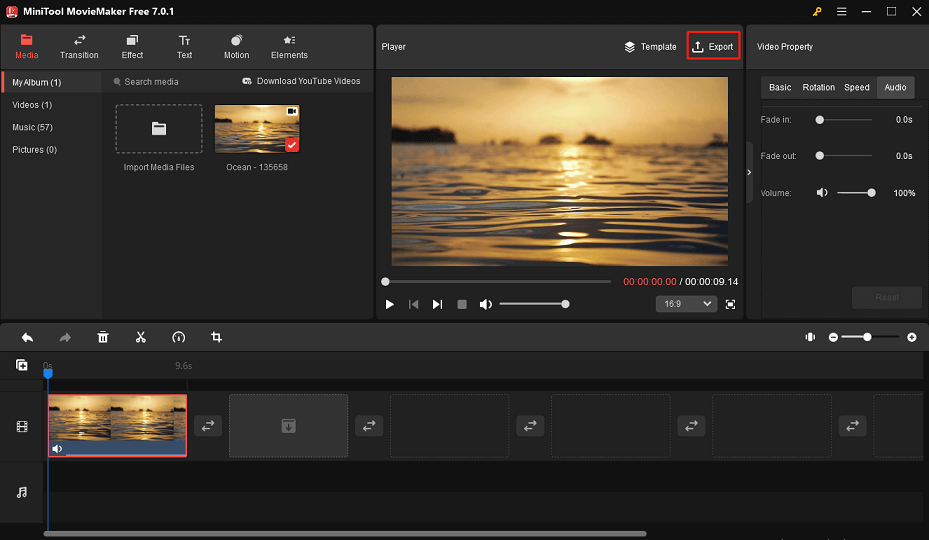929x540 pixels.
Task: Adjust the player volume slider
Action: pyautogui.click(x=534, y=304)
